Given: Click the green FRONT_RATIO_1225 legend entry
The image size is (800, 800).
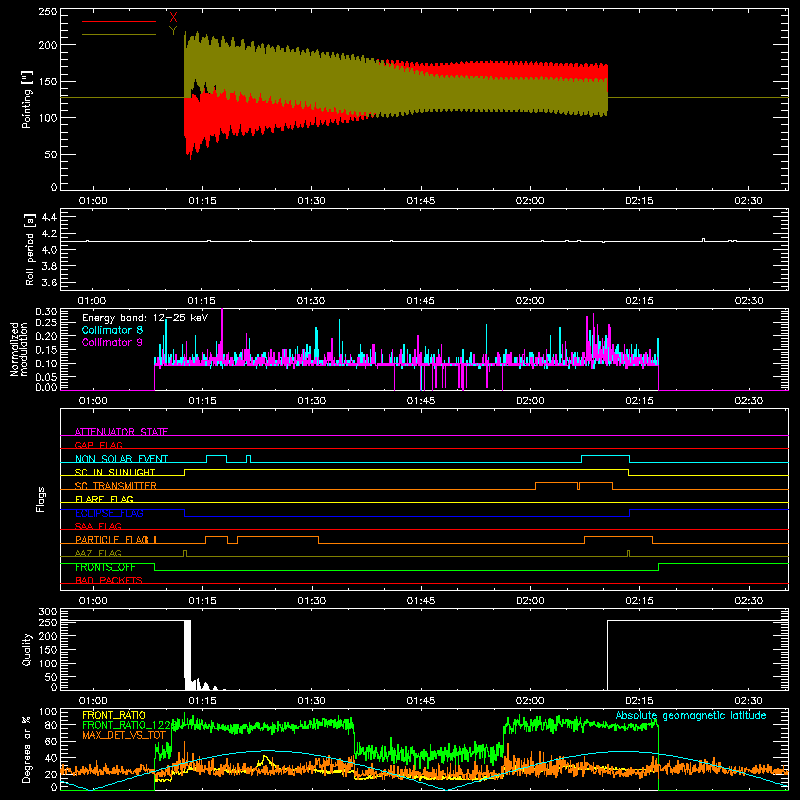Looking at the screenshot, I should click(127, 725).
